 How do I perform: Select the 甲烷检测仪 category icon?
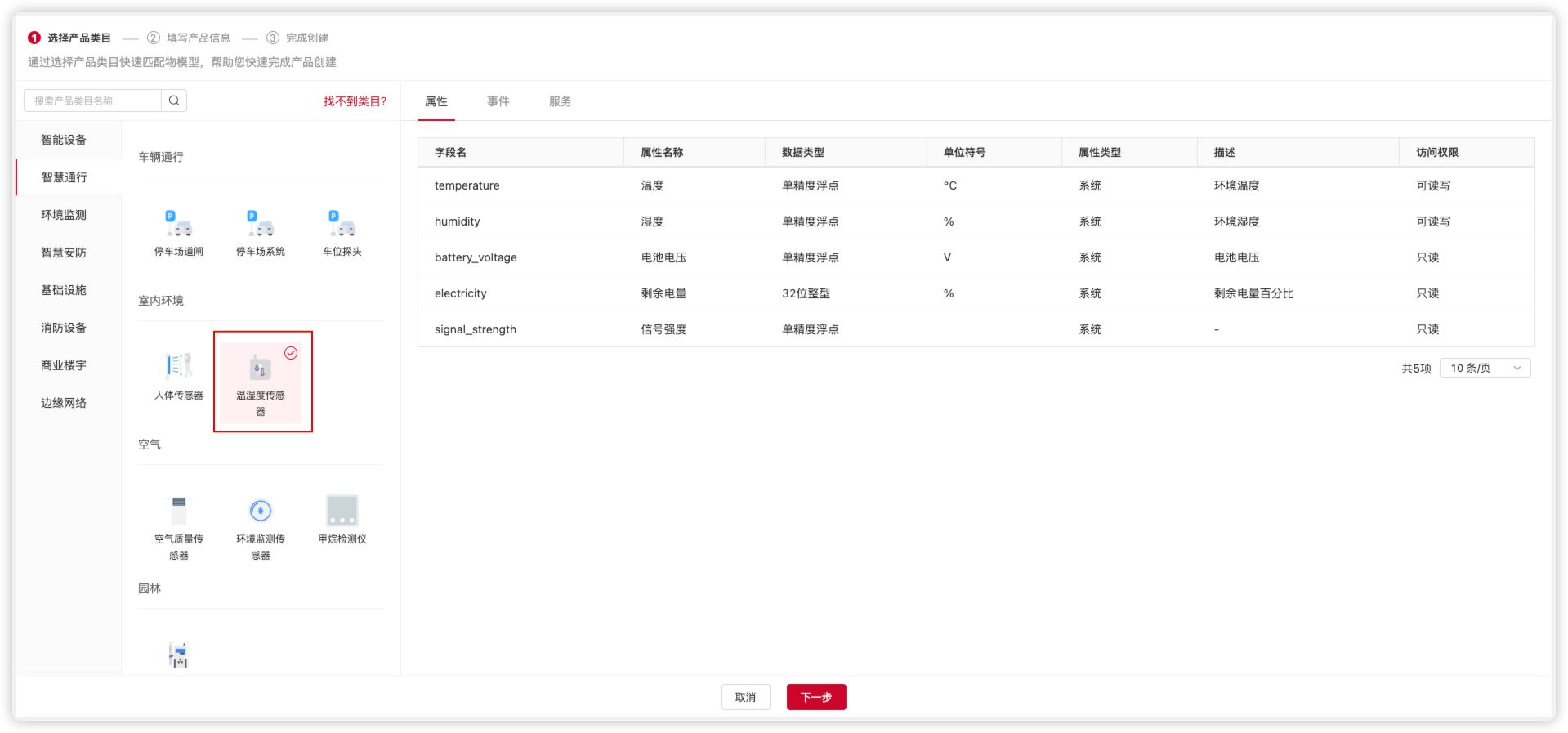click(342, 511)
